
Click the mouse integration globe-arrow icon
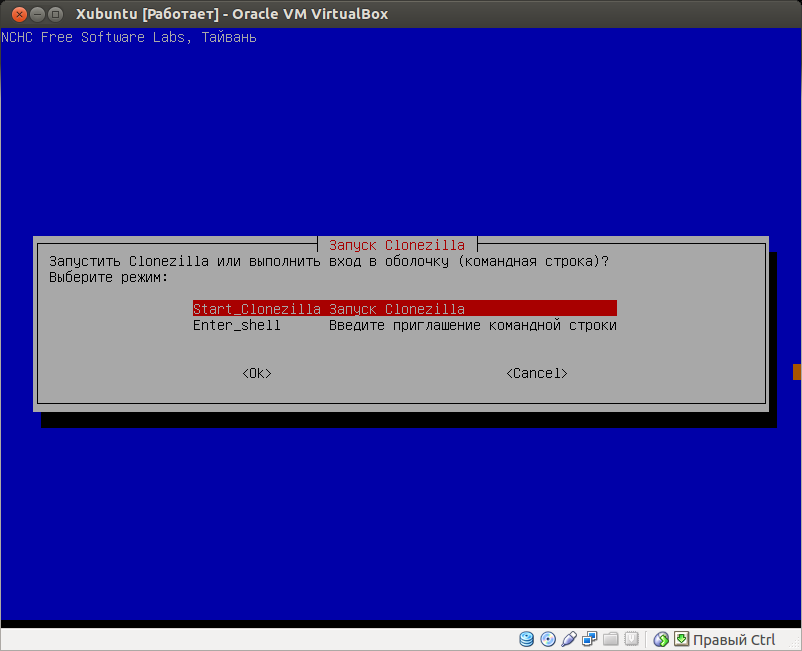[661, 639]
